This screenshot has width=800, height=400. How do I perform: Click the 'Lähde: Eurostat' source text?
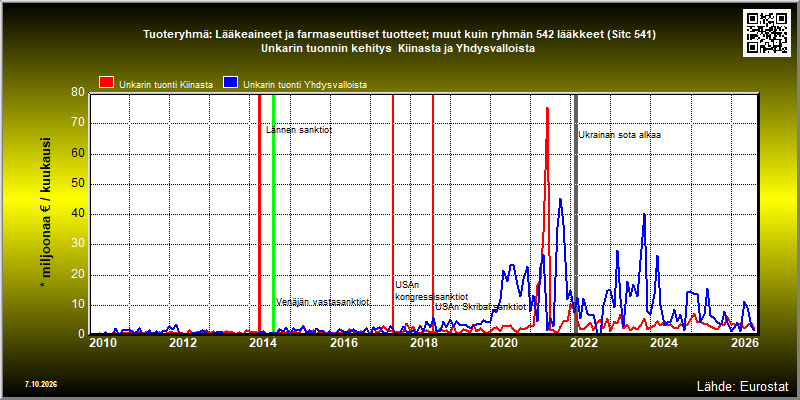tap(743, 385)
